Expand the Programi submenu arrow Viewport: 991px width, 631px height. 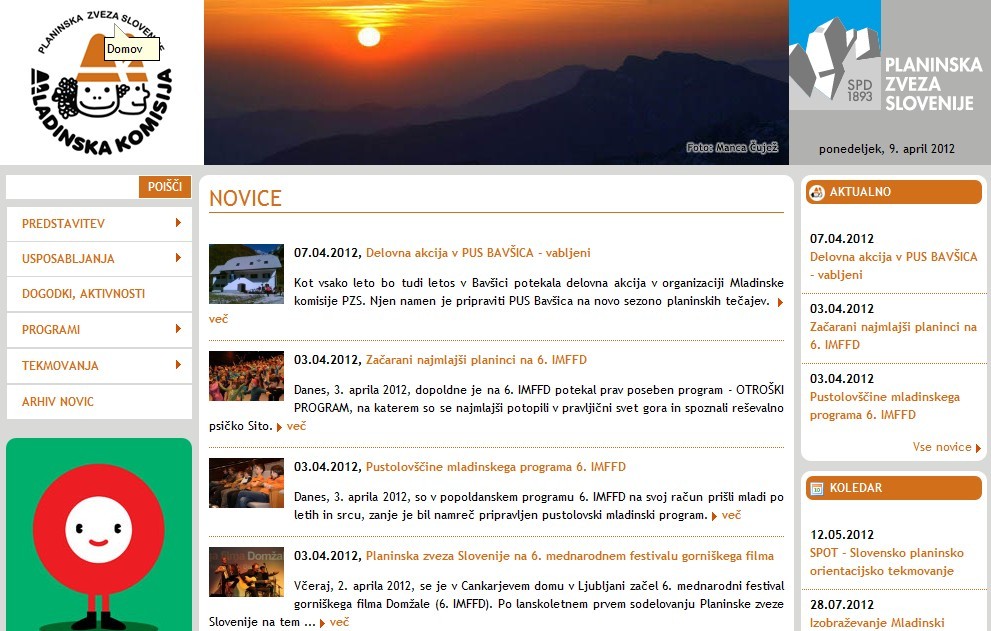coord(177,329)
